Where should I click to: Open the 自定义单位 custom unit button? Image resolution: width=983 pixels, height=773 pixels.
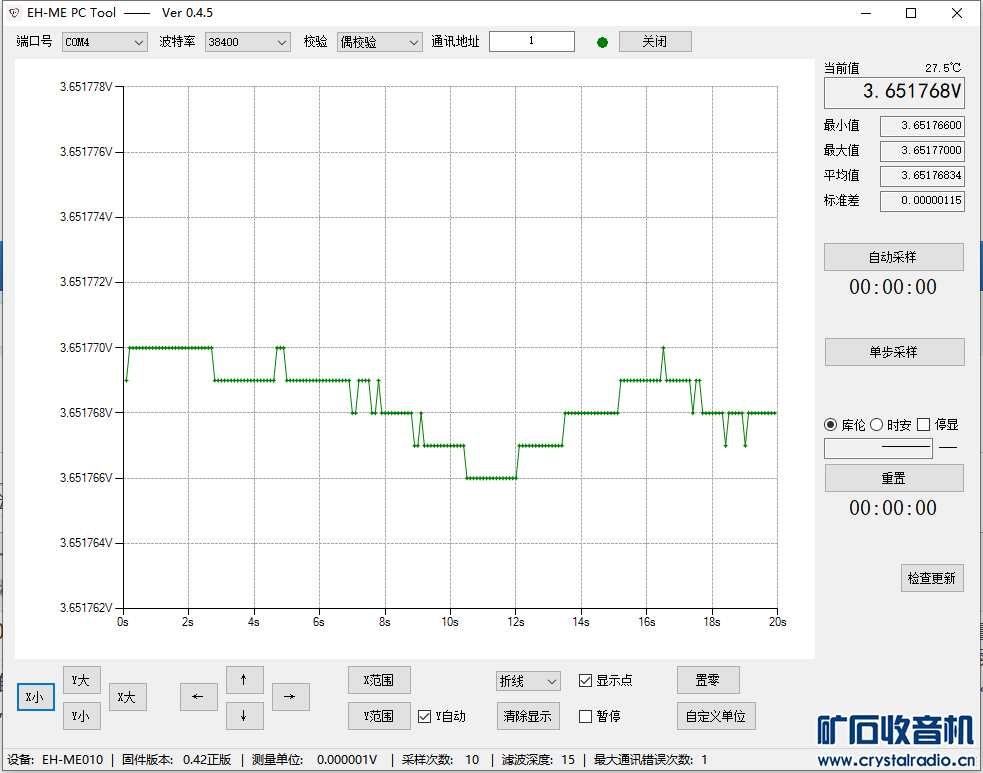717,716
